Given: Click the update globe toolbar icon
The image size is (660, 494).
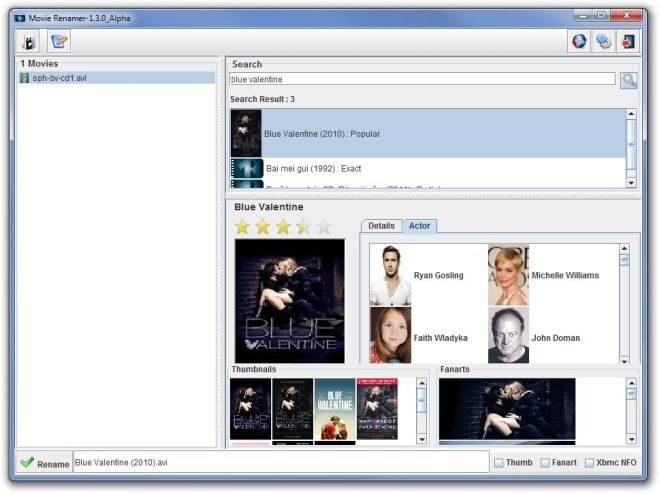Looking at the screenshot, I should coord(579,41).
